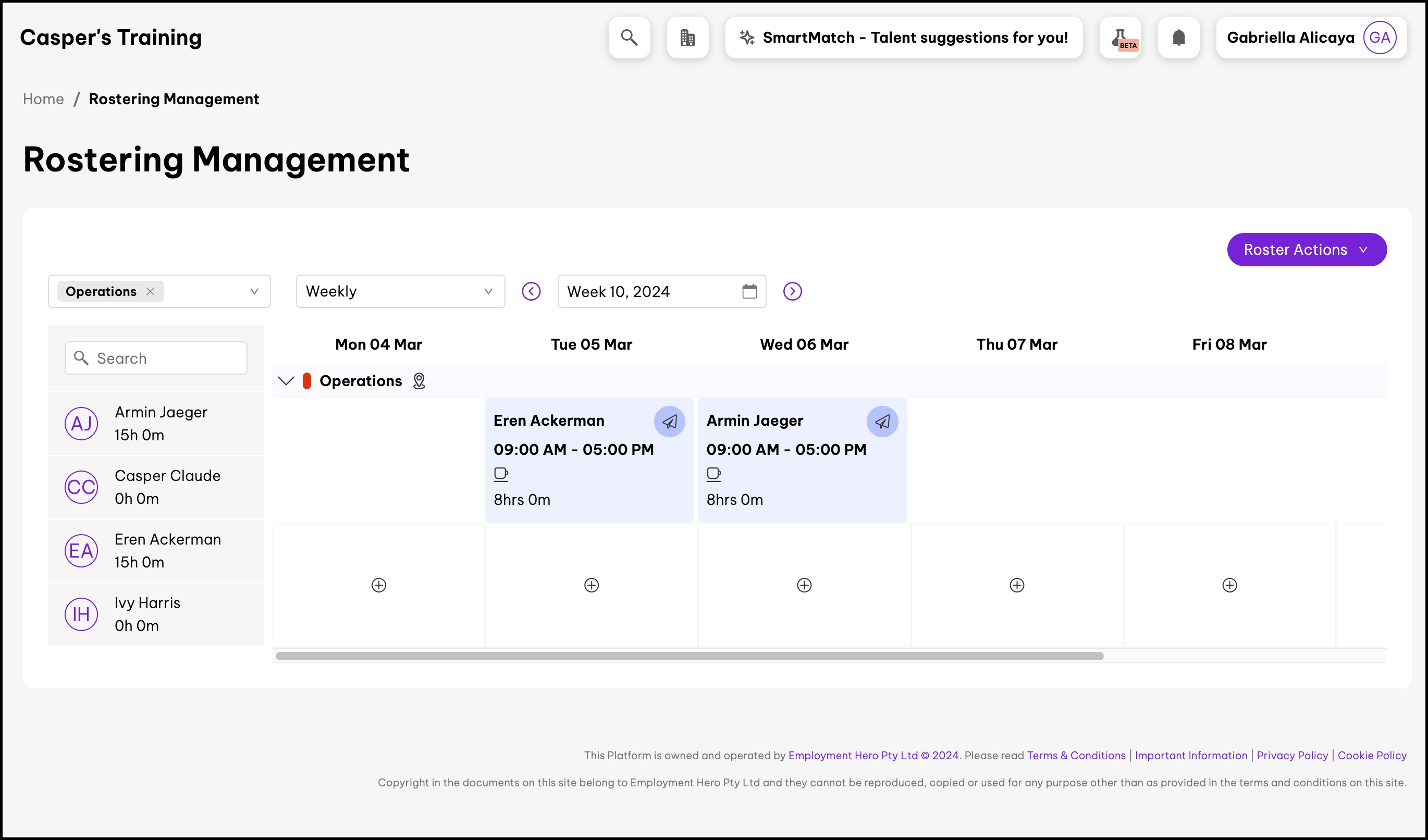
Task: Click the search magnifier icon in header
Action: (x=629, y=38)
